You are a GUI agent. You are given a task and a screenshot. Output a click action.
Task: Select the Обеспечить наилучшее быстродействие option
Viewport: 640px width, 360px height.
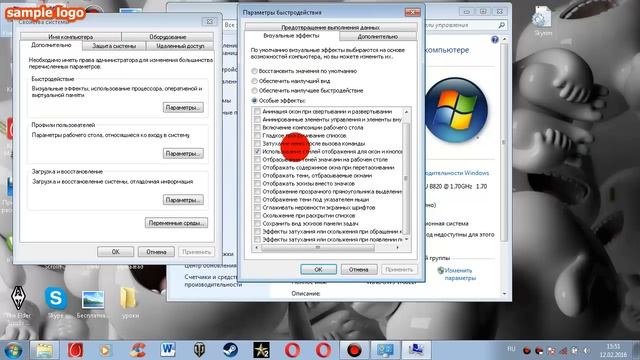point(254,91)
